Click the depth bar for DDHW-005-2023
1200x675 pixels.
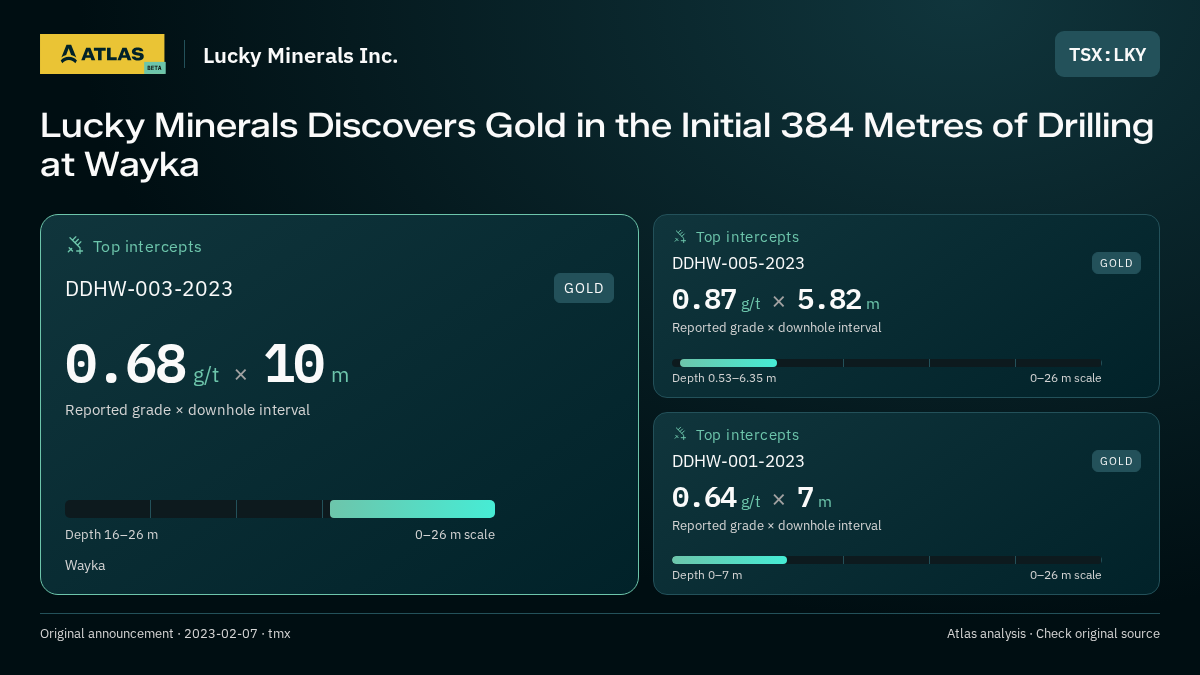tap(887, 363)
